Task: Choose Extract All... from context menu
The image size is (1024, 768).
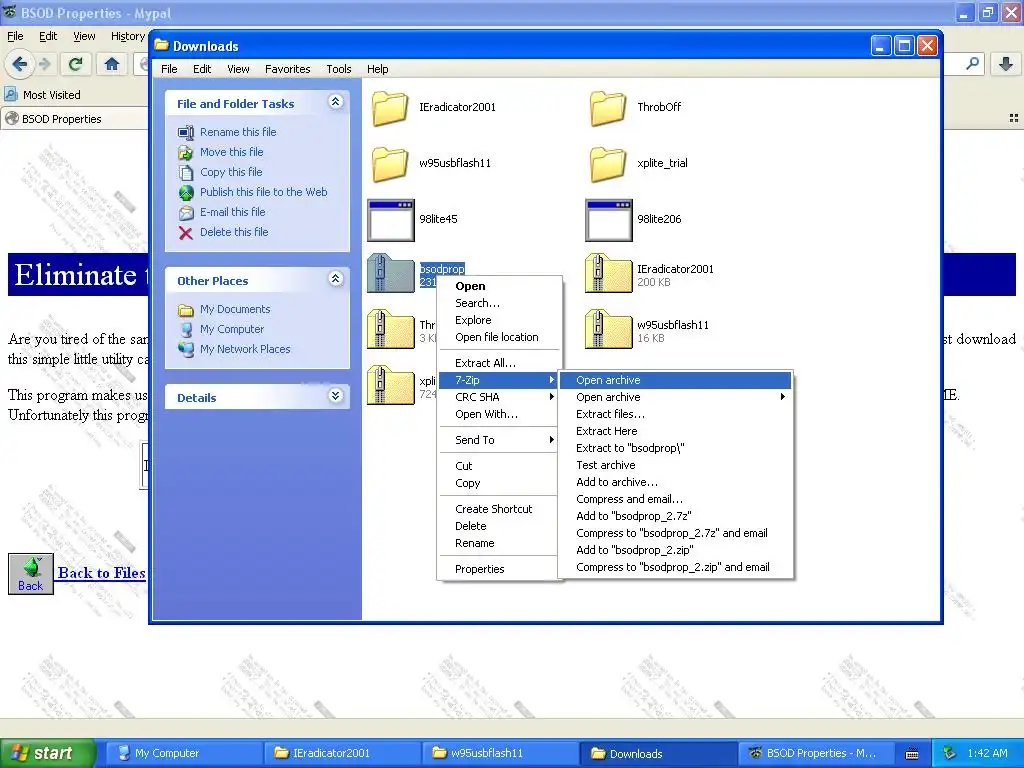Action: 500,363
